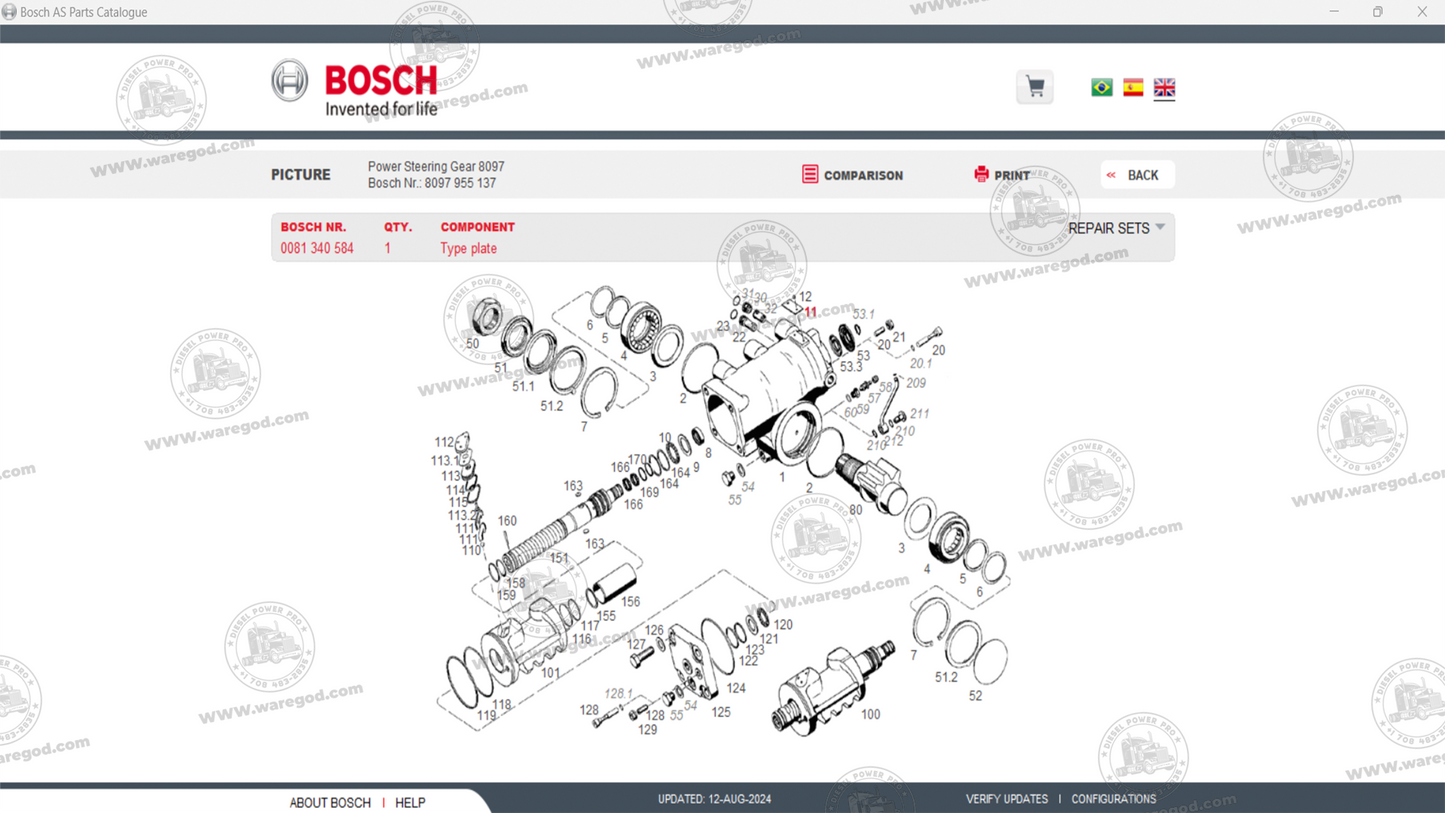Select Bosch number 0081 340 584
This screenshot has height=813, width=1445.
317,248
